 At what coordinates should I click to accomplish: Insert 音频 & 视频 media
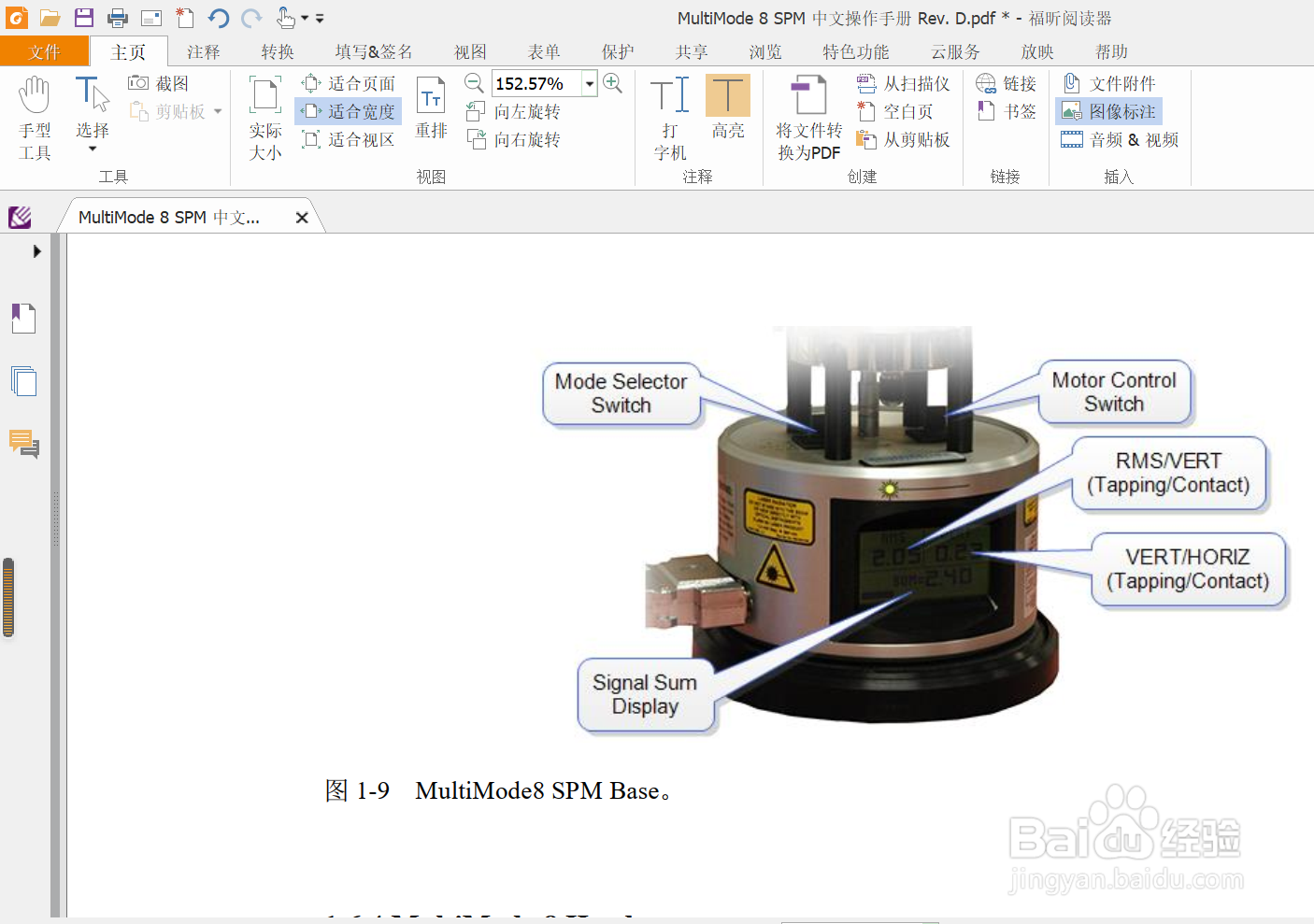1120,140
